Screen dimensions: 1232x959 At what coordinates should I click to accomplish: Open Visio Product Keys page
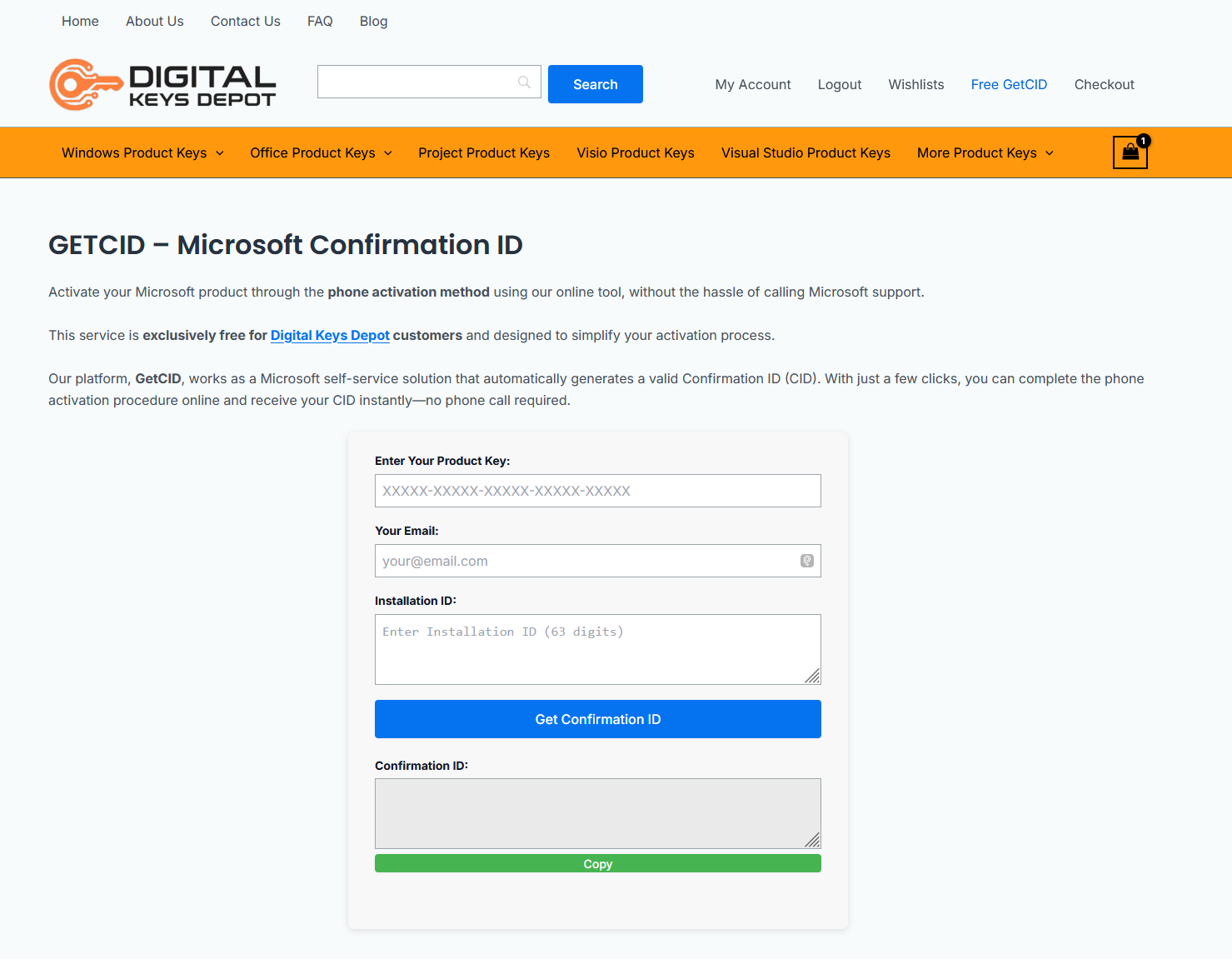(x=635, y=153)
